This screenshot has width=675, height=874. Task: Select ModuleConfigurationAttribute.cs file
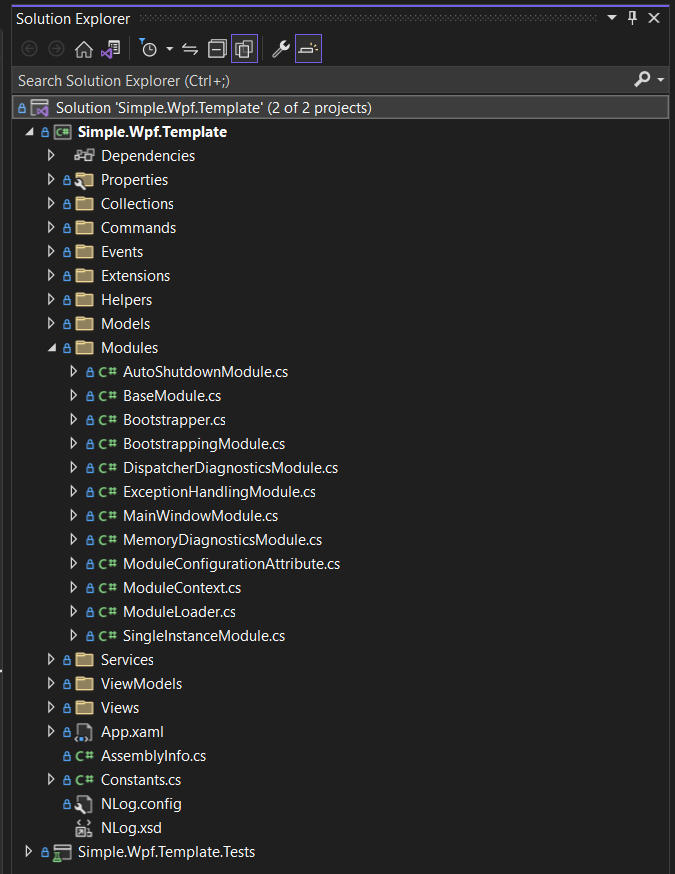tap(231, 564)
